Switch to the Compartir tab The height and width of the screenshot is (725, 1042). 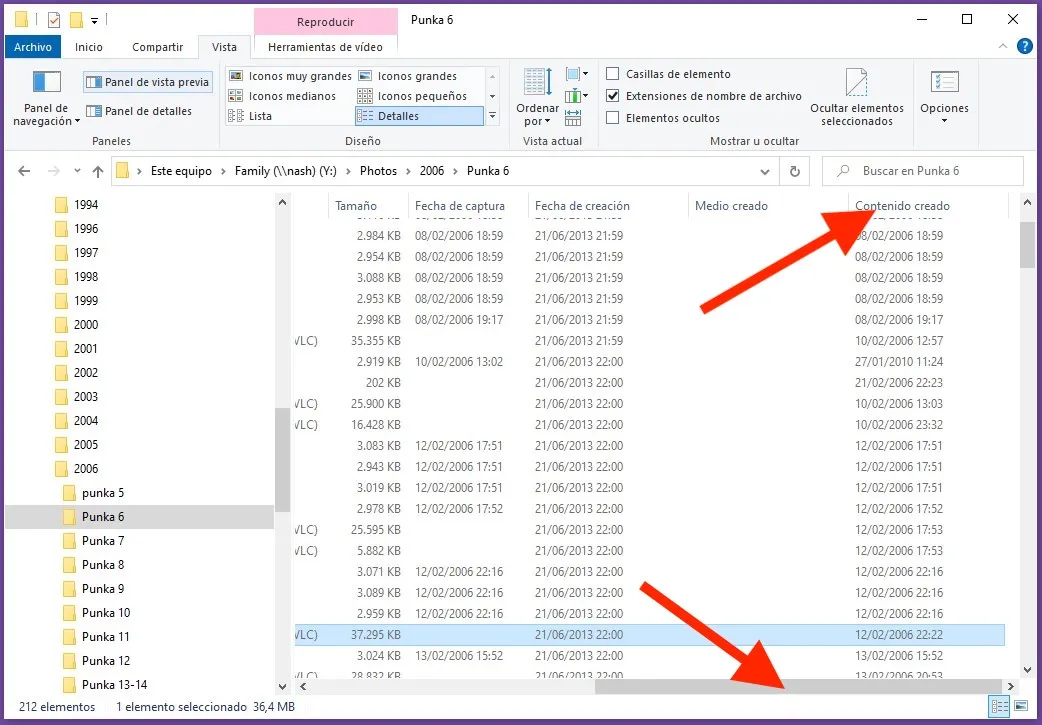click(x=157, y=47)
